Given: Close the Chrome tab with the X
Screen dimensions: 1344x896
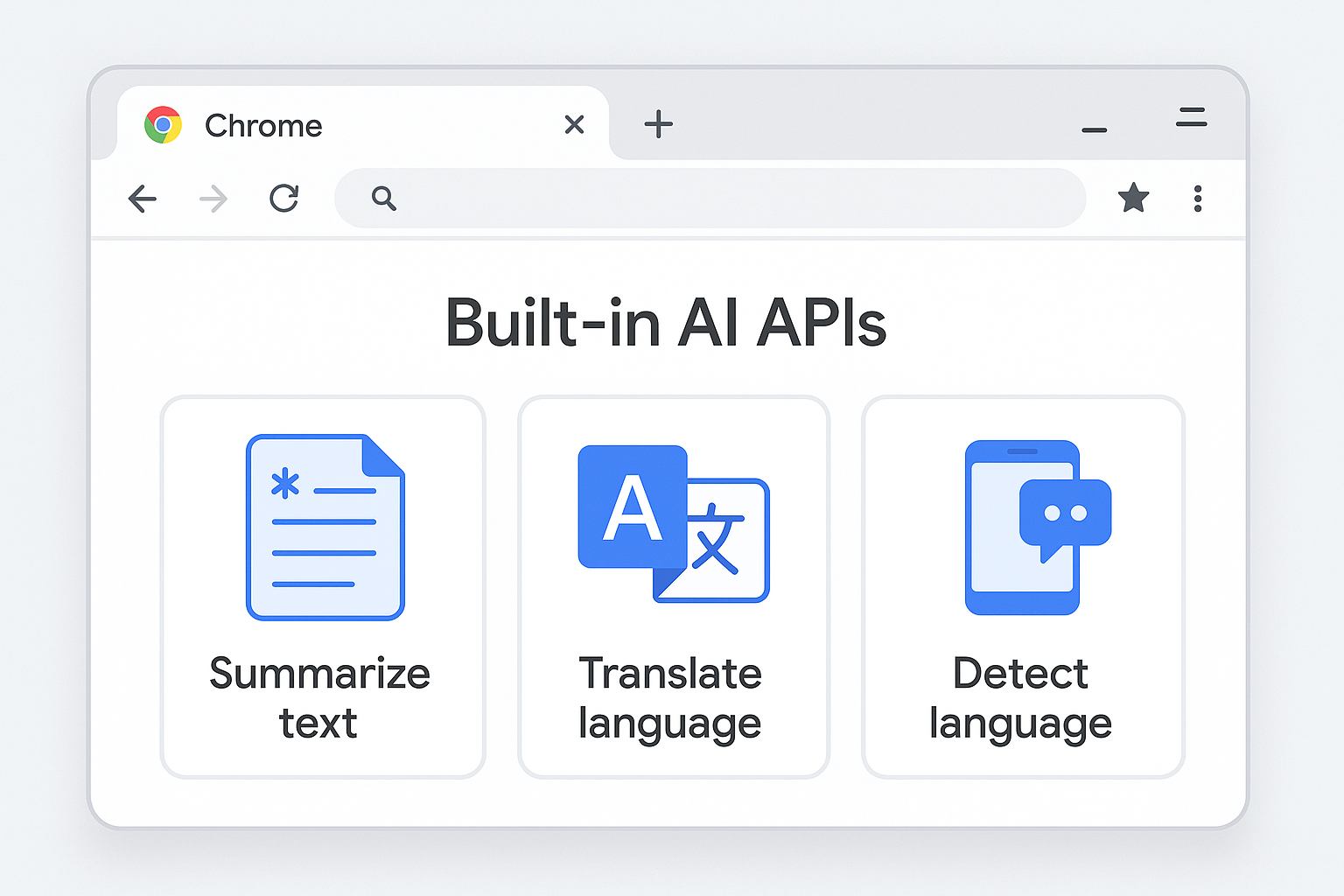Looking at the screenshot, I should click(574, 124).
